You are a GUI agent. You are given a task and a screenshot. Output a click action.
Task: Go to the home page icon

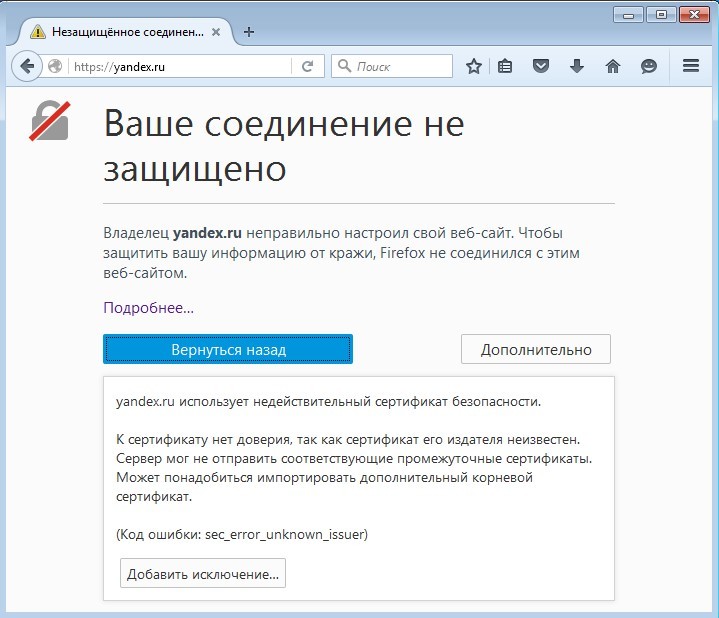(x=613, y=66)
